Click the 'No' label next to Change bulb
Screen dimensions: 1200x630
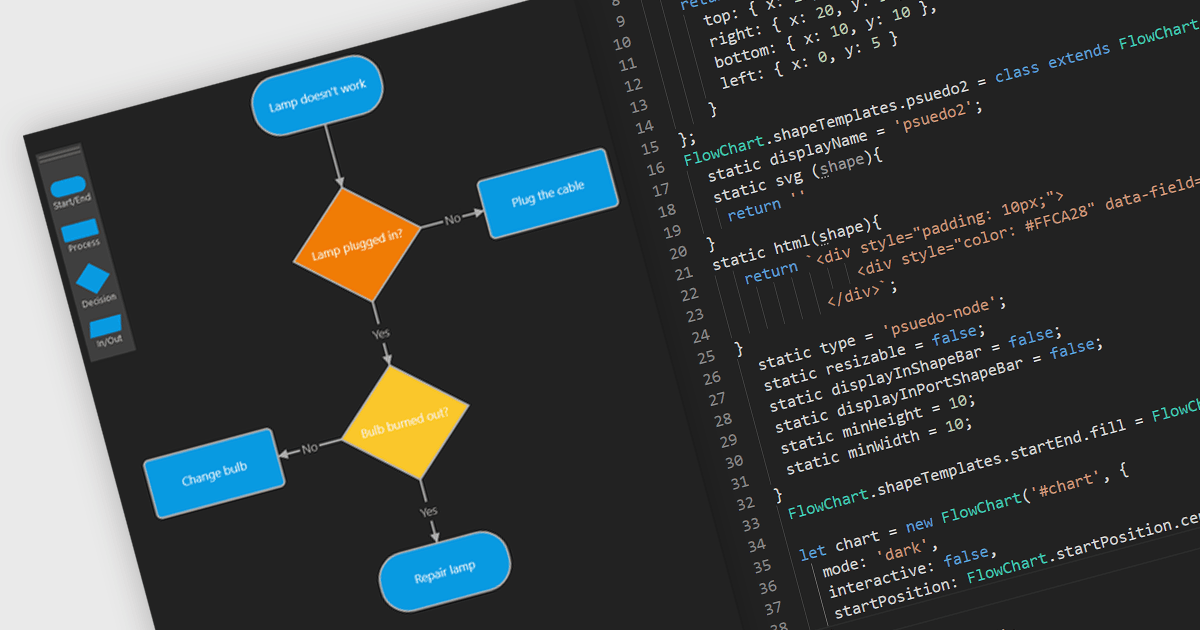tap(310, 447)
